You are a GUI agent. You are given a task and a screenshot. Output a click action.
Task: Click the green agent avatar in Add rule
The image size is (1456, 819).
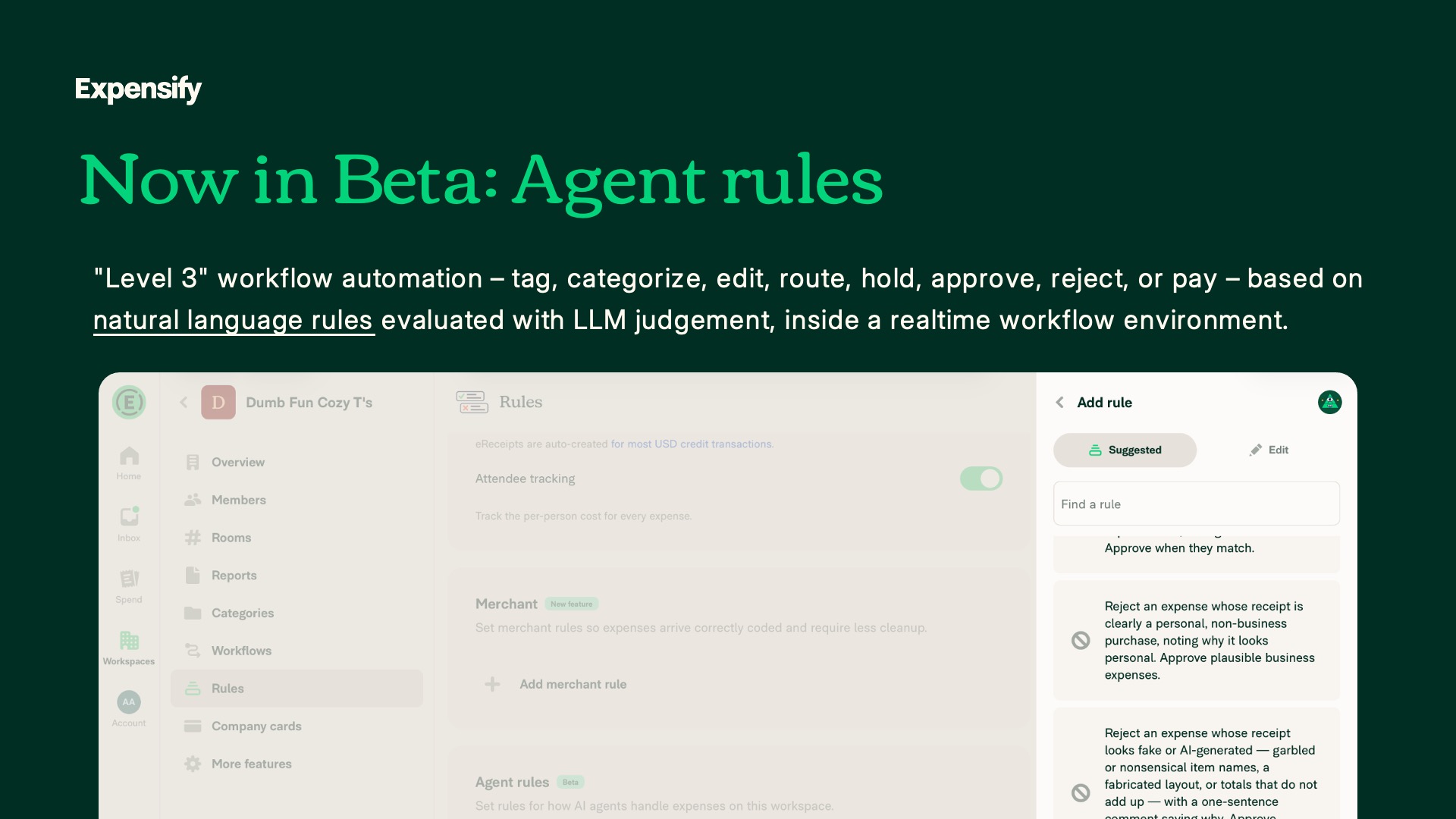[1329, 402]
